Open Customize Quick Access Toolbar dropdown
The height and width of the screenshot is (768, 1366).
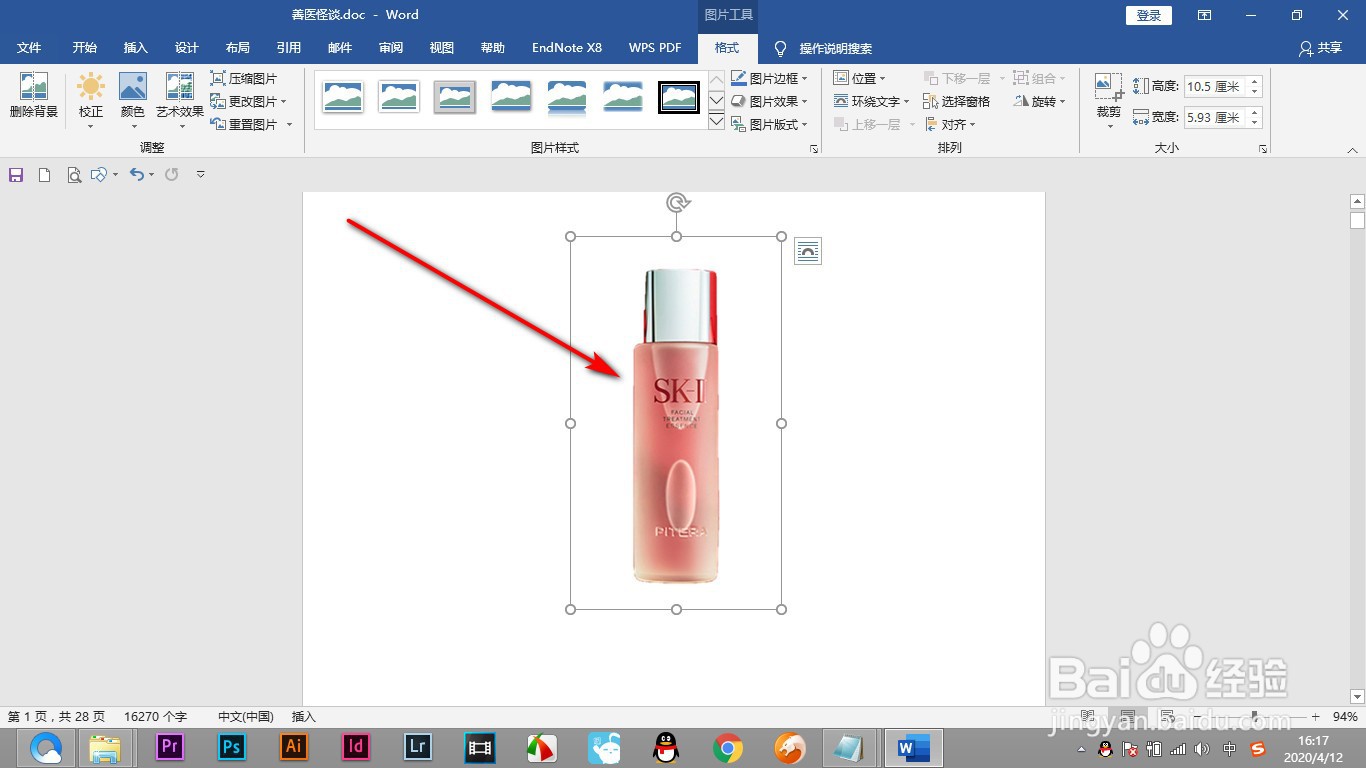tap(200, 175)
